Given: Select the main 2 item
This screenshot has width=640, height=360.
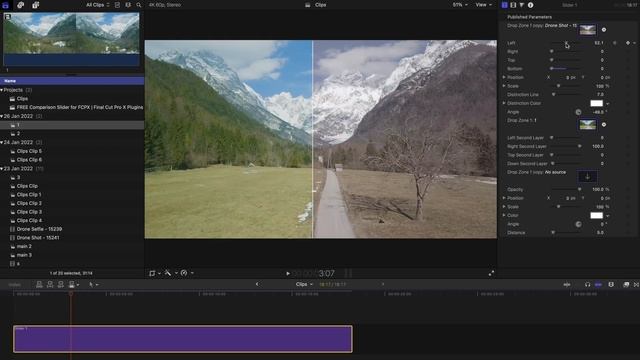Looking at the screenshot, I should click(24, 246).
